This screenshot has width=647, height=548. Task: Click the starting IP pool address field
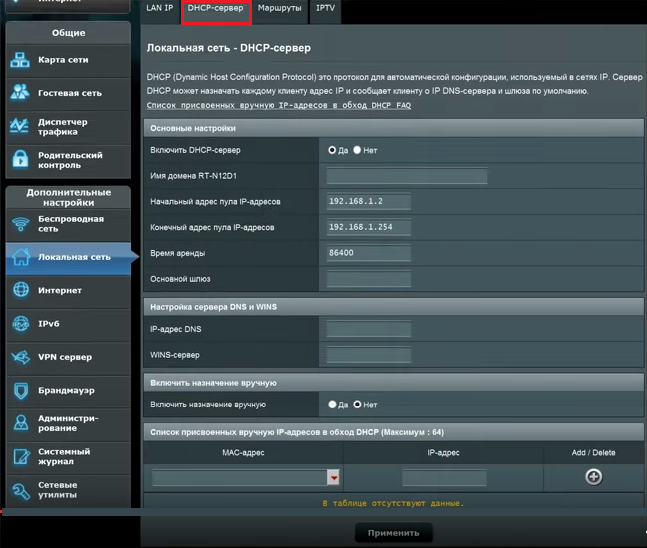coord(368,201)
